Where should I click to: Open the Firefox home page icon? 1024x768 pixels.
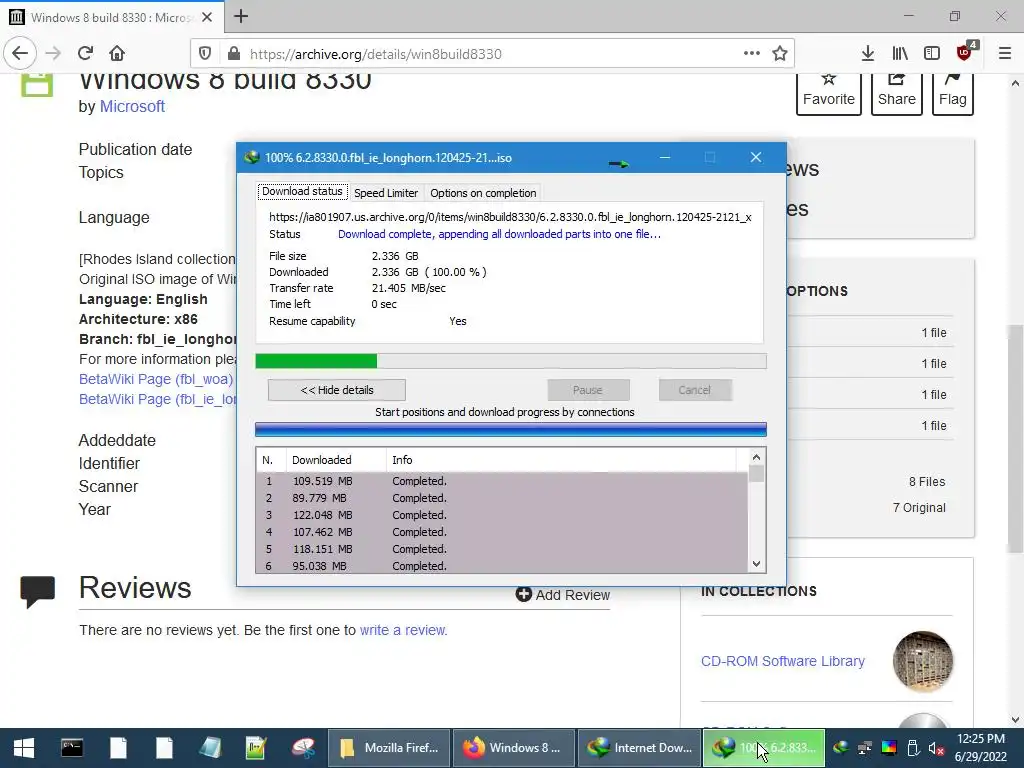click(117, 54)
